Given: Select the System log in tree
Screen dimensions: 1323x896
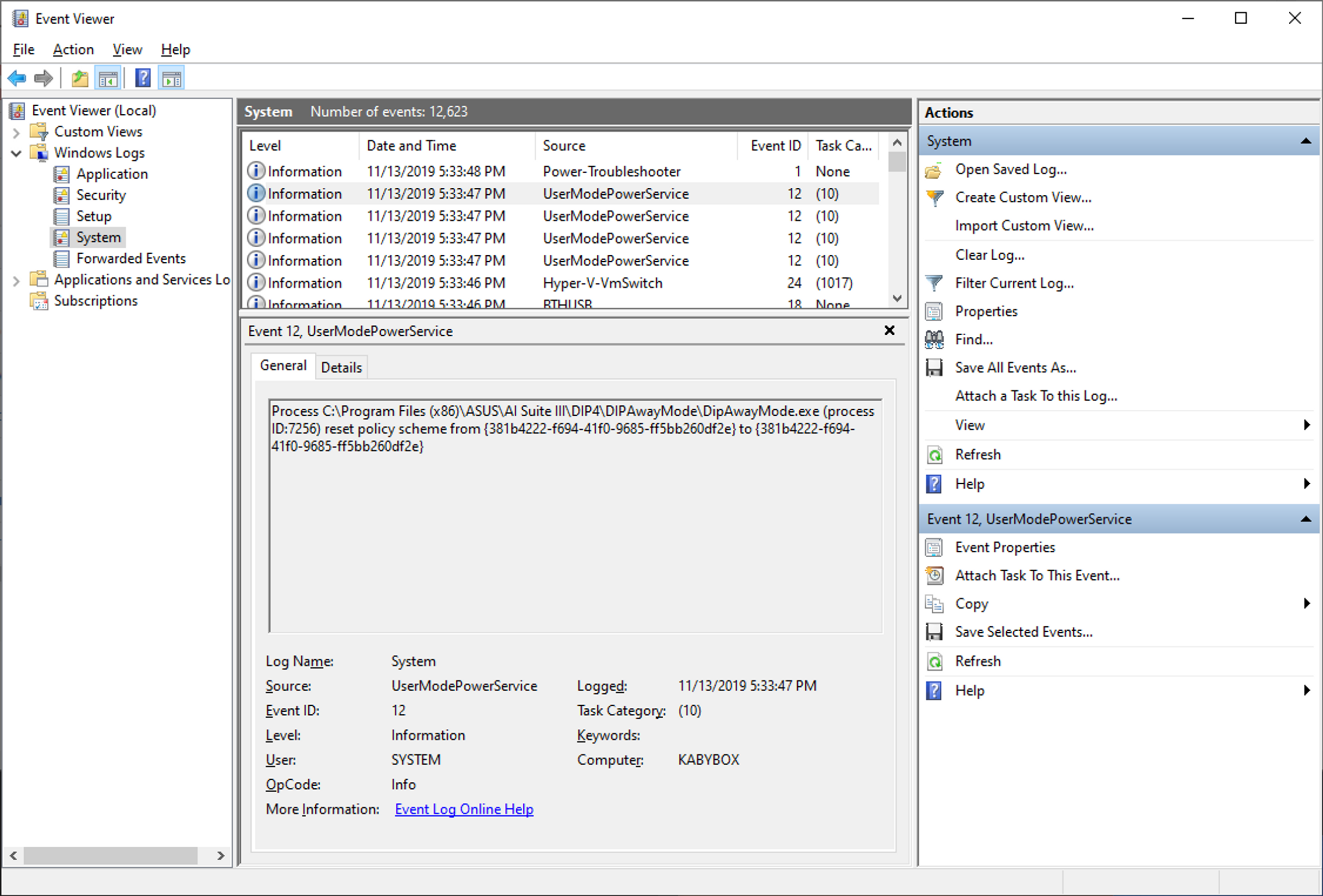Looking at the screenshot, I should coord(99,237).
